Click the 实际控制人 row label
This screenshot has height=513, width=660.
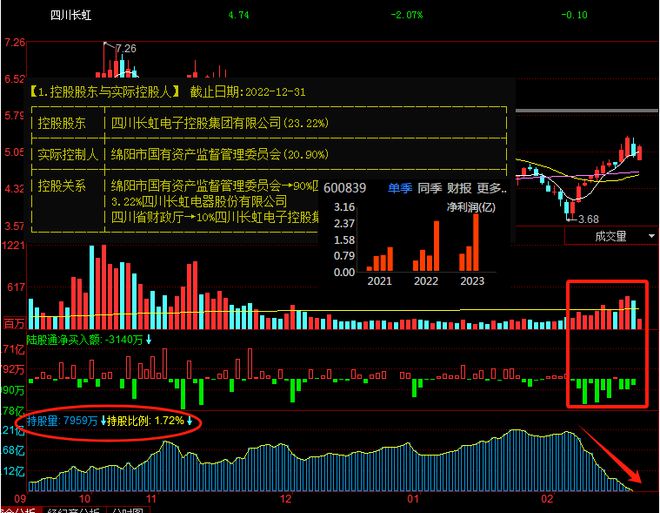tap(68, 154)
